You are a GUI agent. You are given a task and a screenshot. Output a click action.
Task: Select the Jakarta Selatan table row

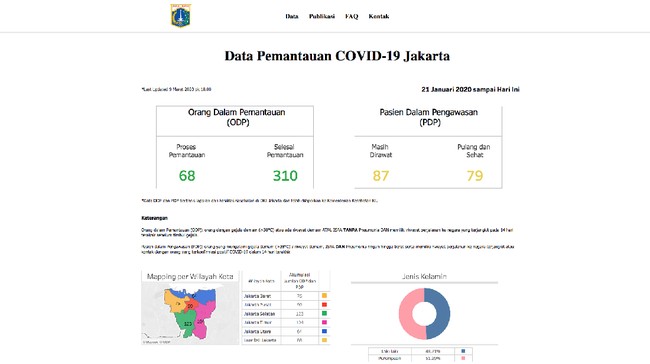coord(286,314)
